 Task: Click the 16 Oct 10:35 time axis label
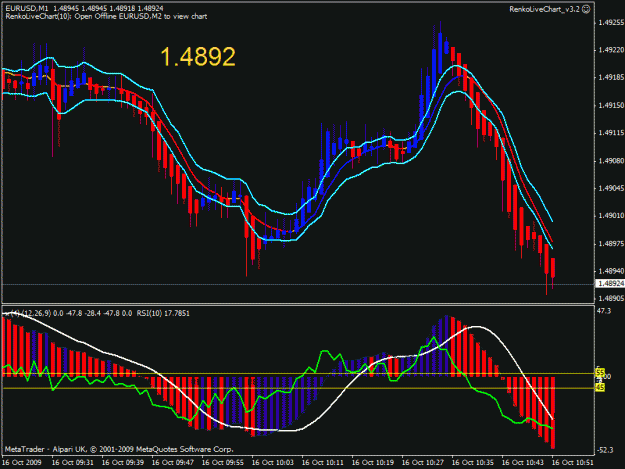[x=473, y=462]
